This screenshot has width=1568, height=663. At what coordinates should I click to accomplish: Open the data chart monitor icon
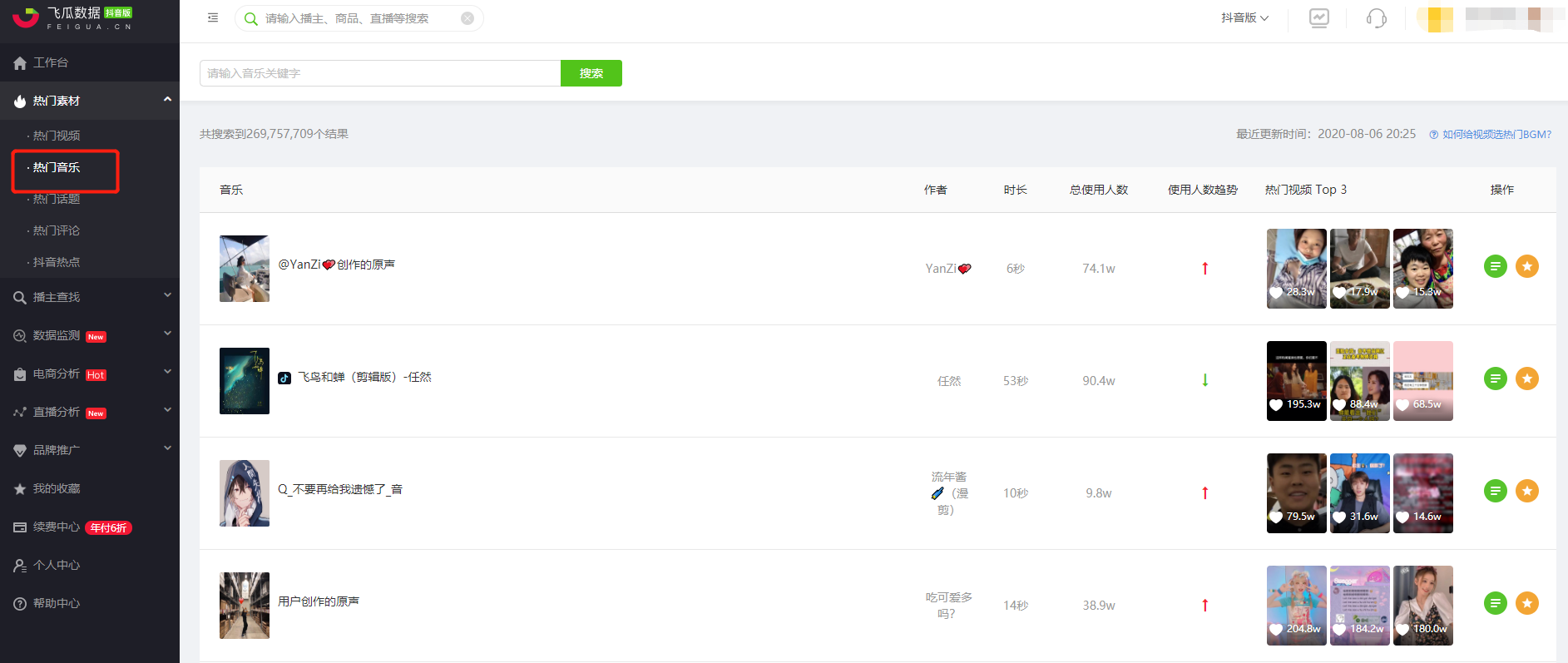coord(1319,18)
